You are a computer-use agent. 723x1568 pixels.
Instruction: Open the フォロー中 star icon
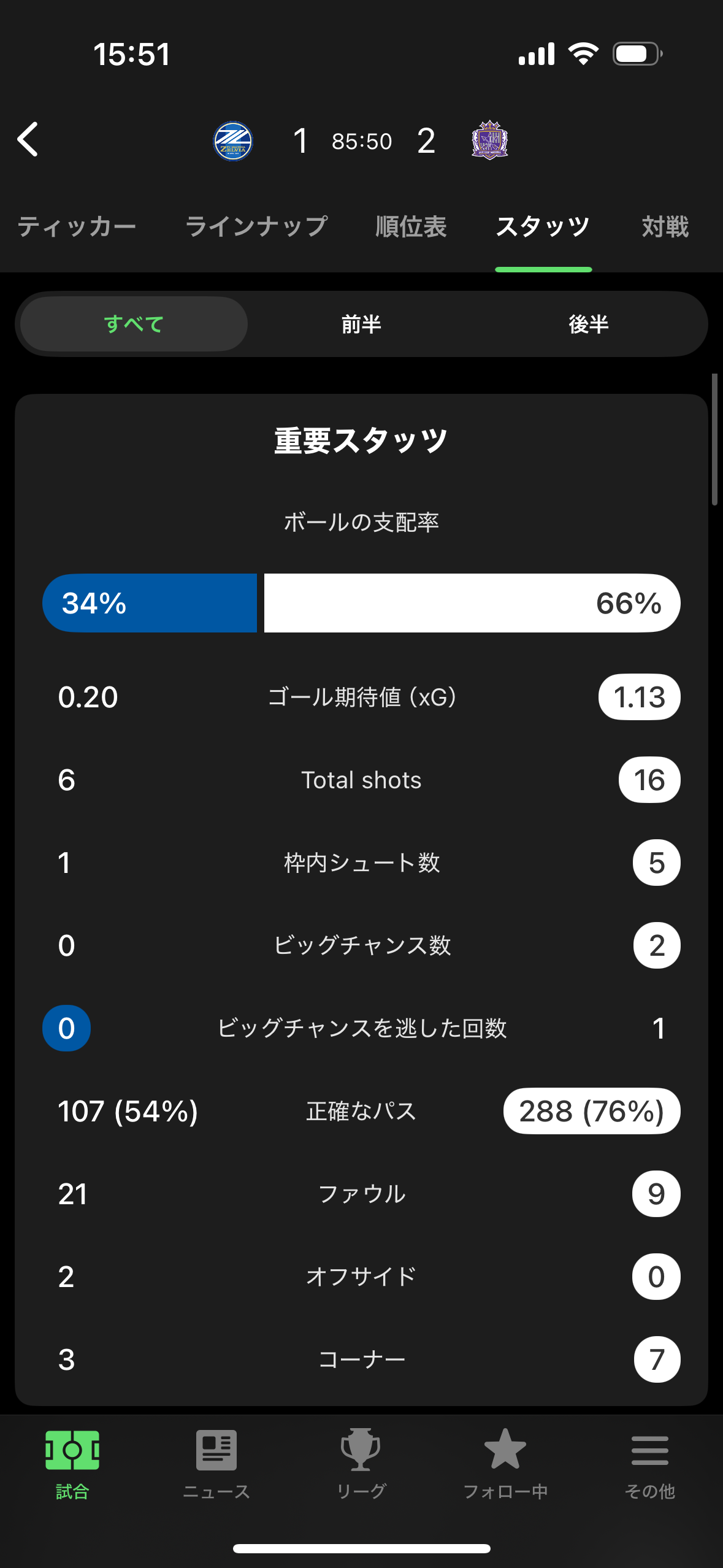[505, 1449]
